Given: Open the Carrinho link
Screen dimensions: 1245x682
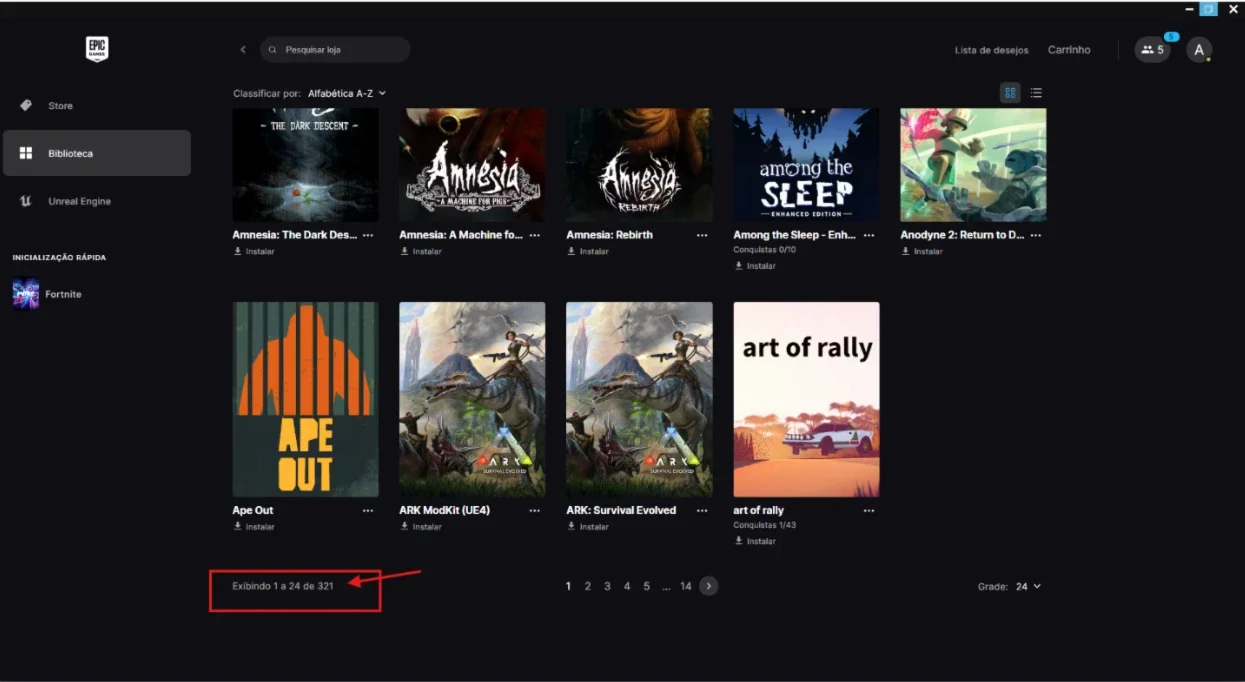Looking at the screenshot, I should (x=1069, y=50).
